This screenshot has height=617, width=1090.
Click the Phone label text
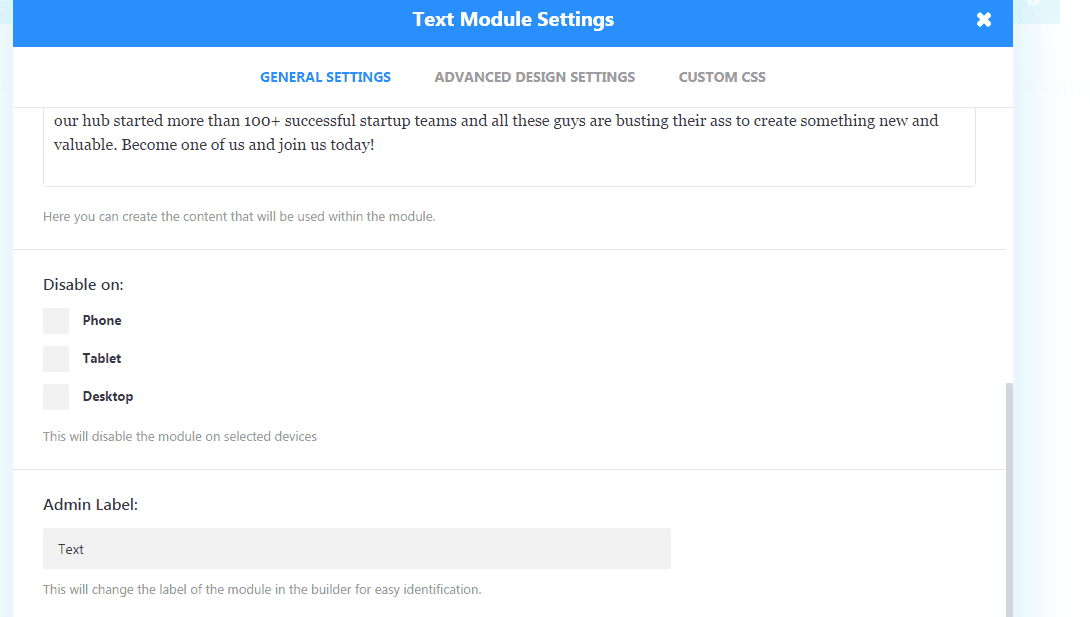pos(102,321)
